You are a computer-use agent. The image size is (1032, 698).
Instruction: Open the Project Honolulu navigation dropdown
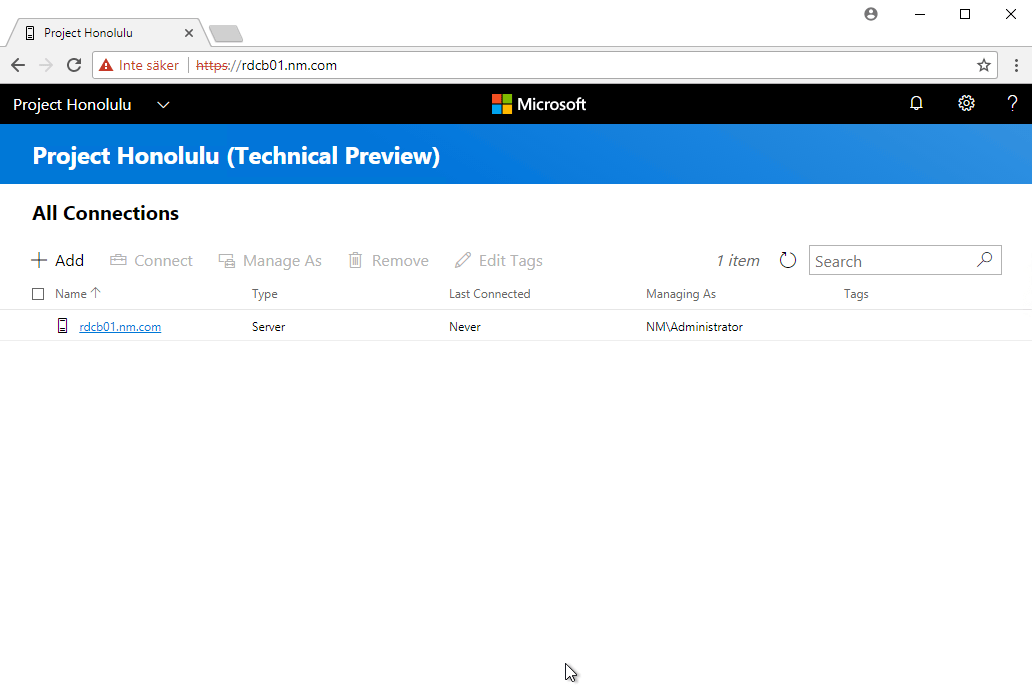(x=163, y=104)
